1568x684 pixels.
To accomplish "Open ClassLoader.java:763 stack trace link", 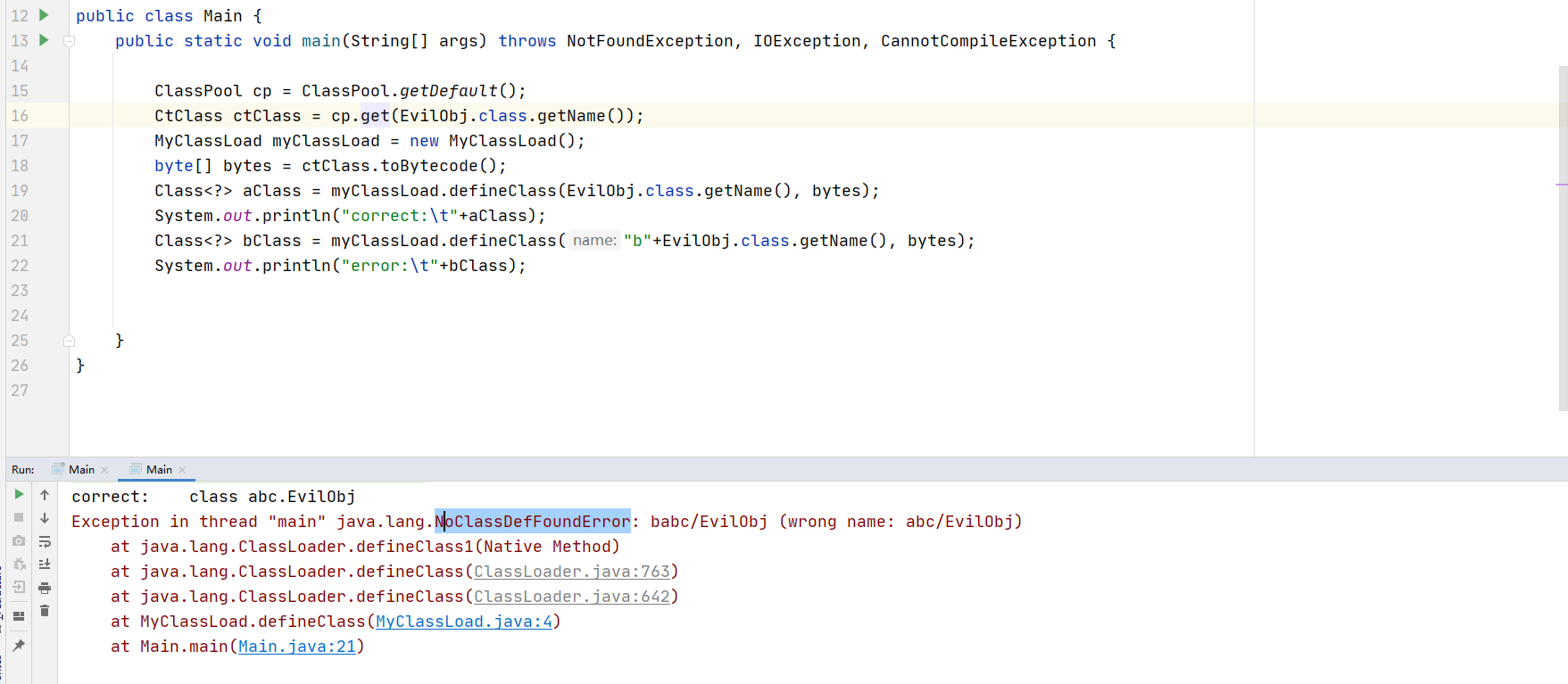I will 571,572.
